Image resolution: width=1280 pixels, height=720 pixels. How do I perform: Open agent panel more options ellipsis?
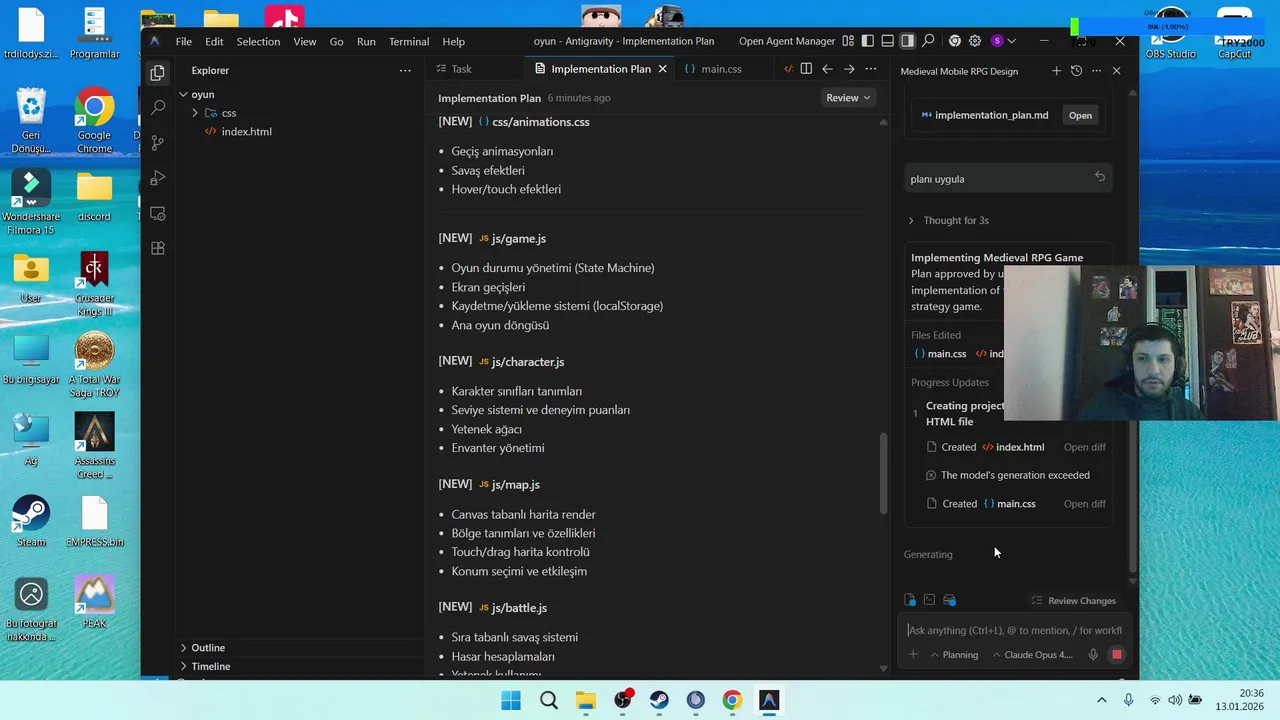click(x=1096, y=71)
